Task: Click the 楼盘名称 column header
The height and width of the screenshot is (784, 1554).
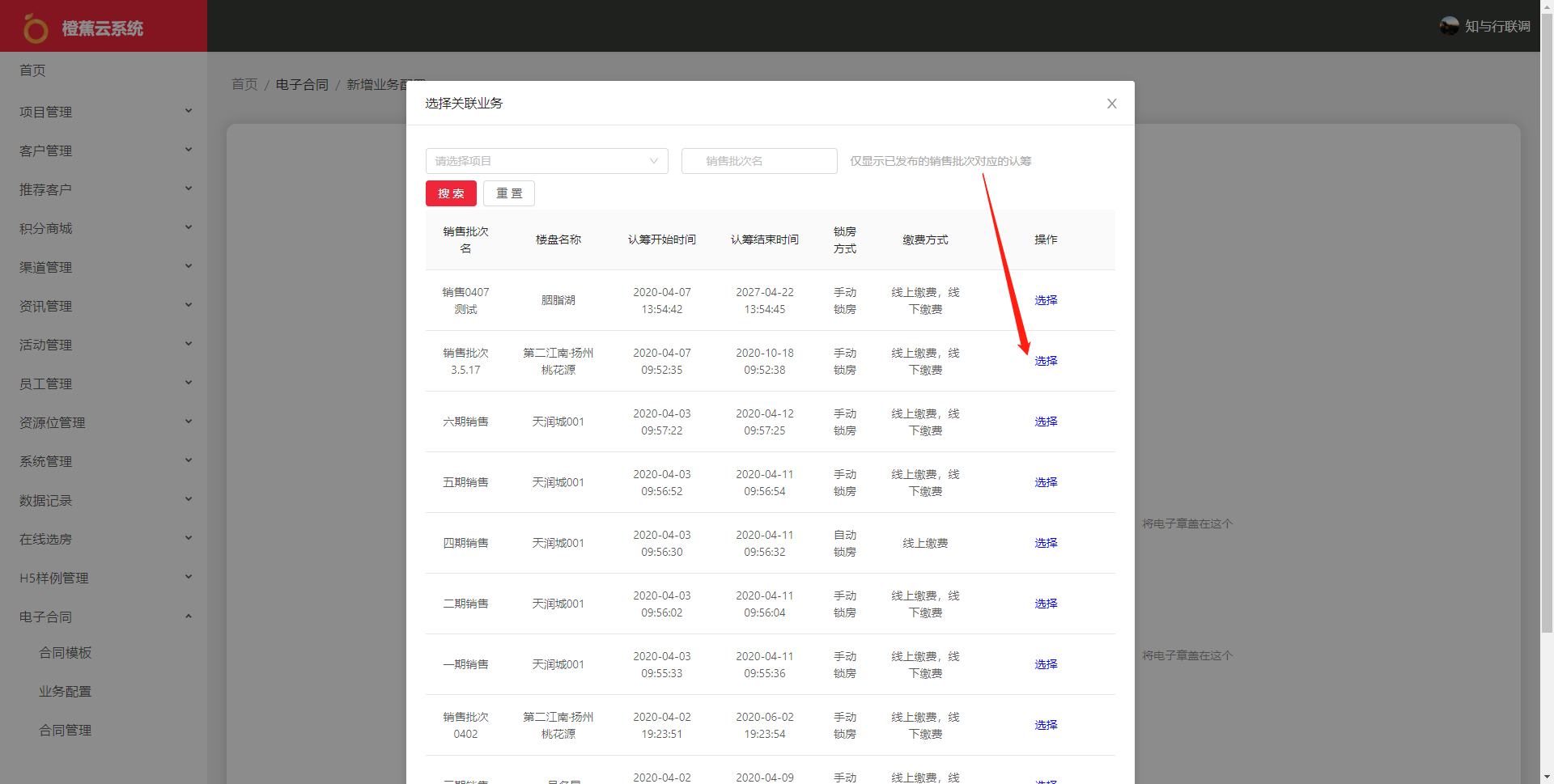Action: (558, 239)
